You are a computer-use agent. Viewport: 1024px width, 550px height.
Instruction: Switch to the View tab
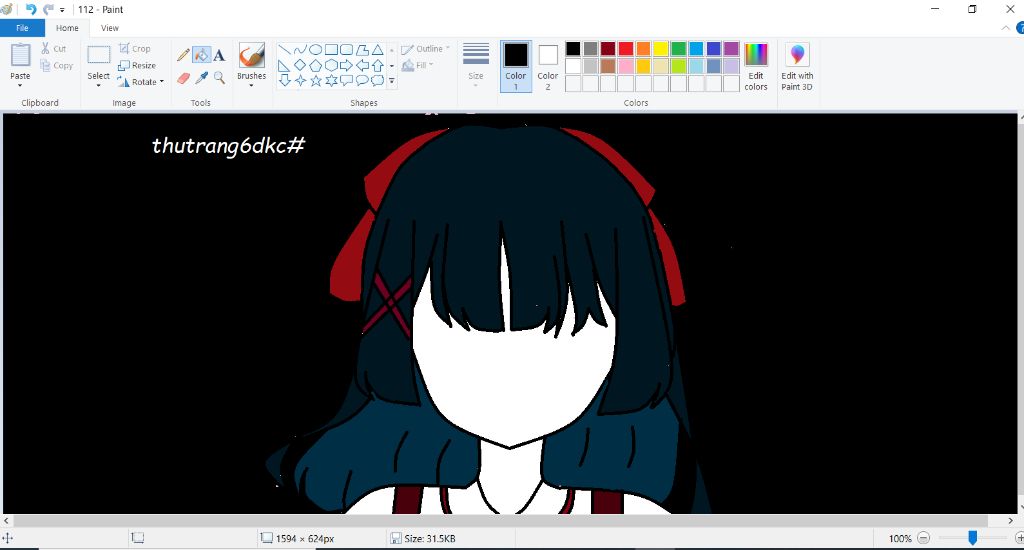tap(110, 28)
